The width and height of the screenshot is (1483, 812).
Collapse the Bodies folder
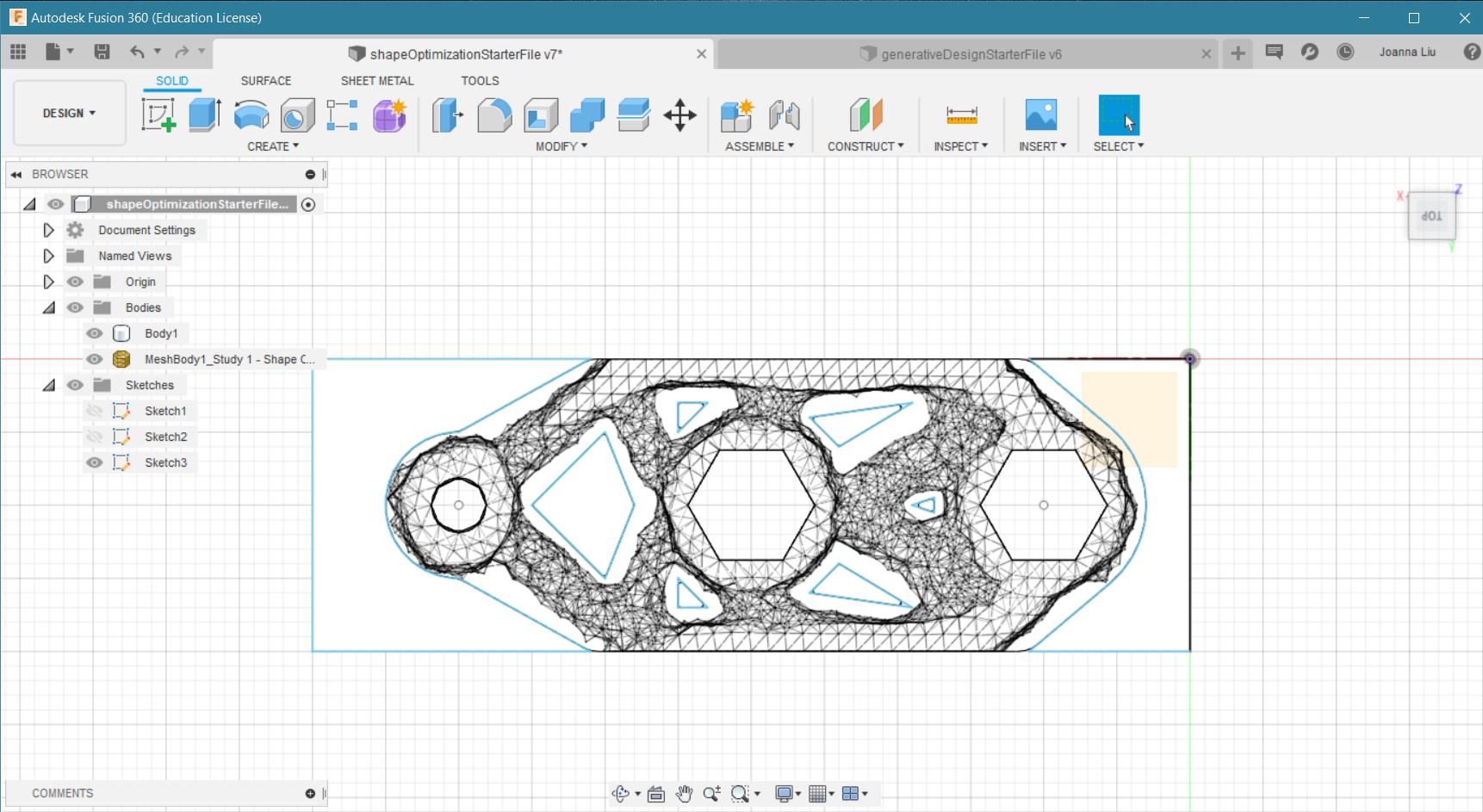[49, 307]
